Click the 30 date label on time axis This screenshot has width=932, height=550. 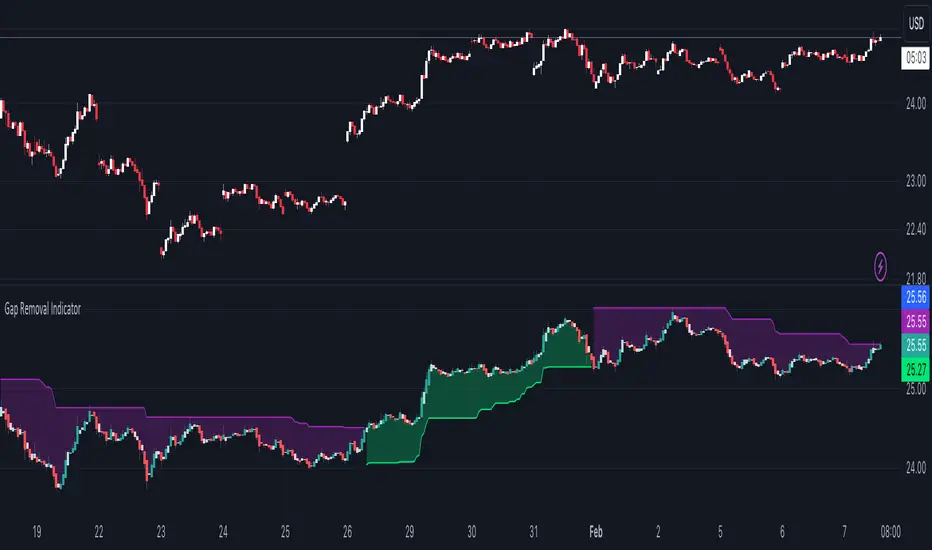pos(471,532)
